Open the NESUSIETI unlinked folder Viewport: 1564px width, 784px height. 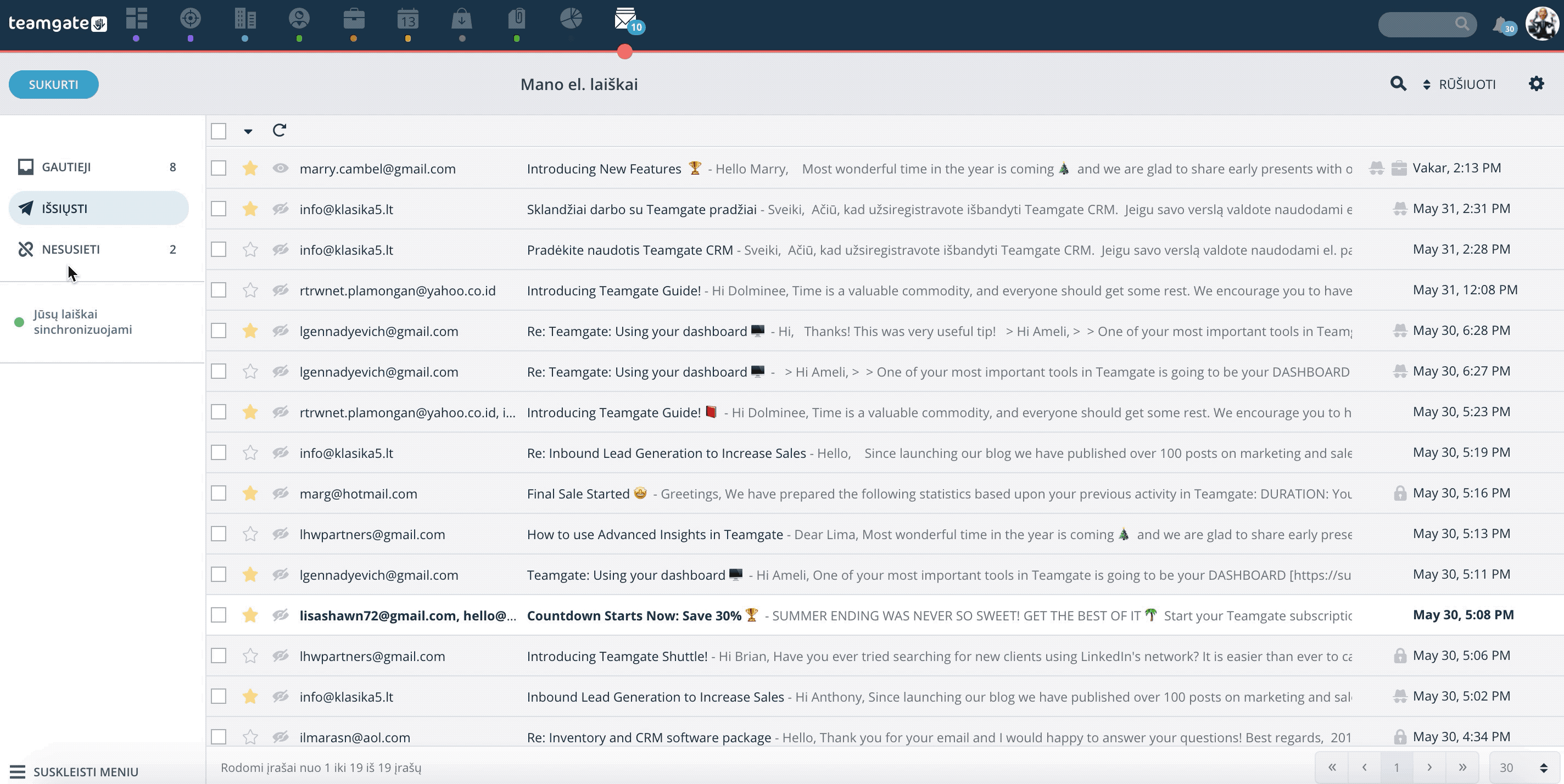tap(98, 249)
